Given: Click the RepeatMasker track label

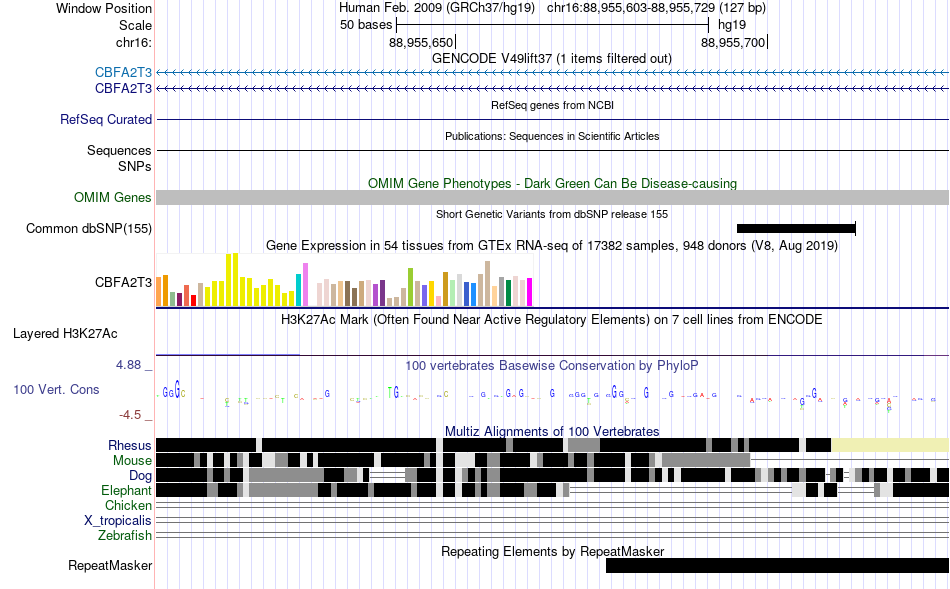Looking at the screenshot, I should point(110,565).
